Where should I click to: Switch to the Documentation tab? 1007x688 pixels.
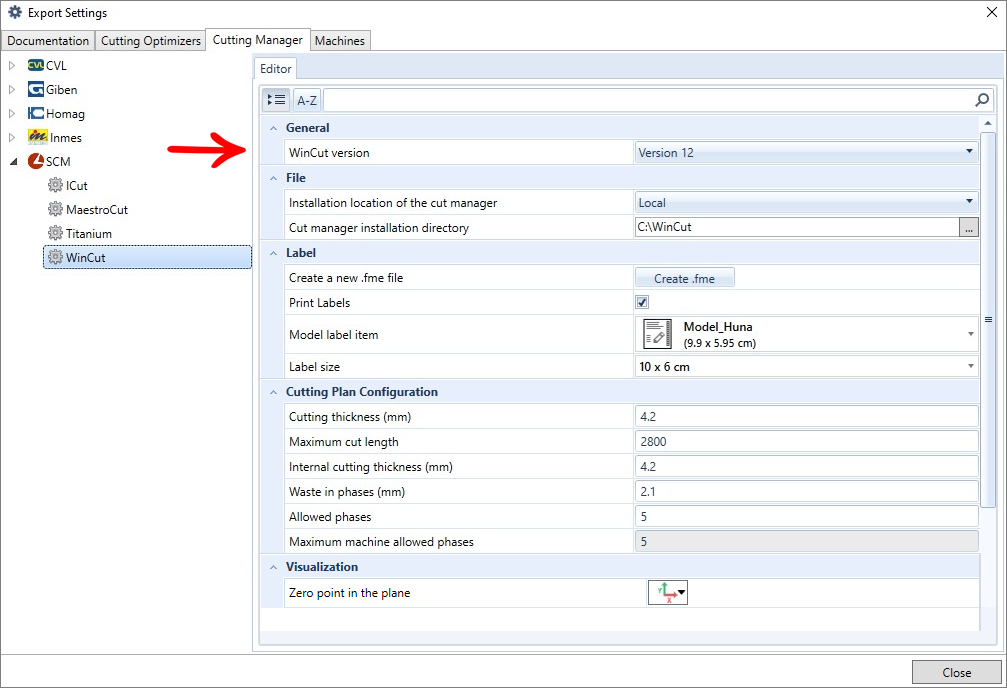click(x=48, y=40)
